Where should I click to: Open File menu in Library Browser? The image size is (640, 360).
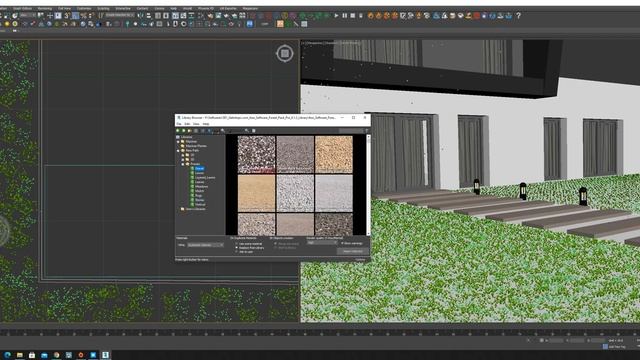pyautogui.click(x=179, y=124)
